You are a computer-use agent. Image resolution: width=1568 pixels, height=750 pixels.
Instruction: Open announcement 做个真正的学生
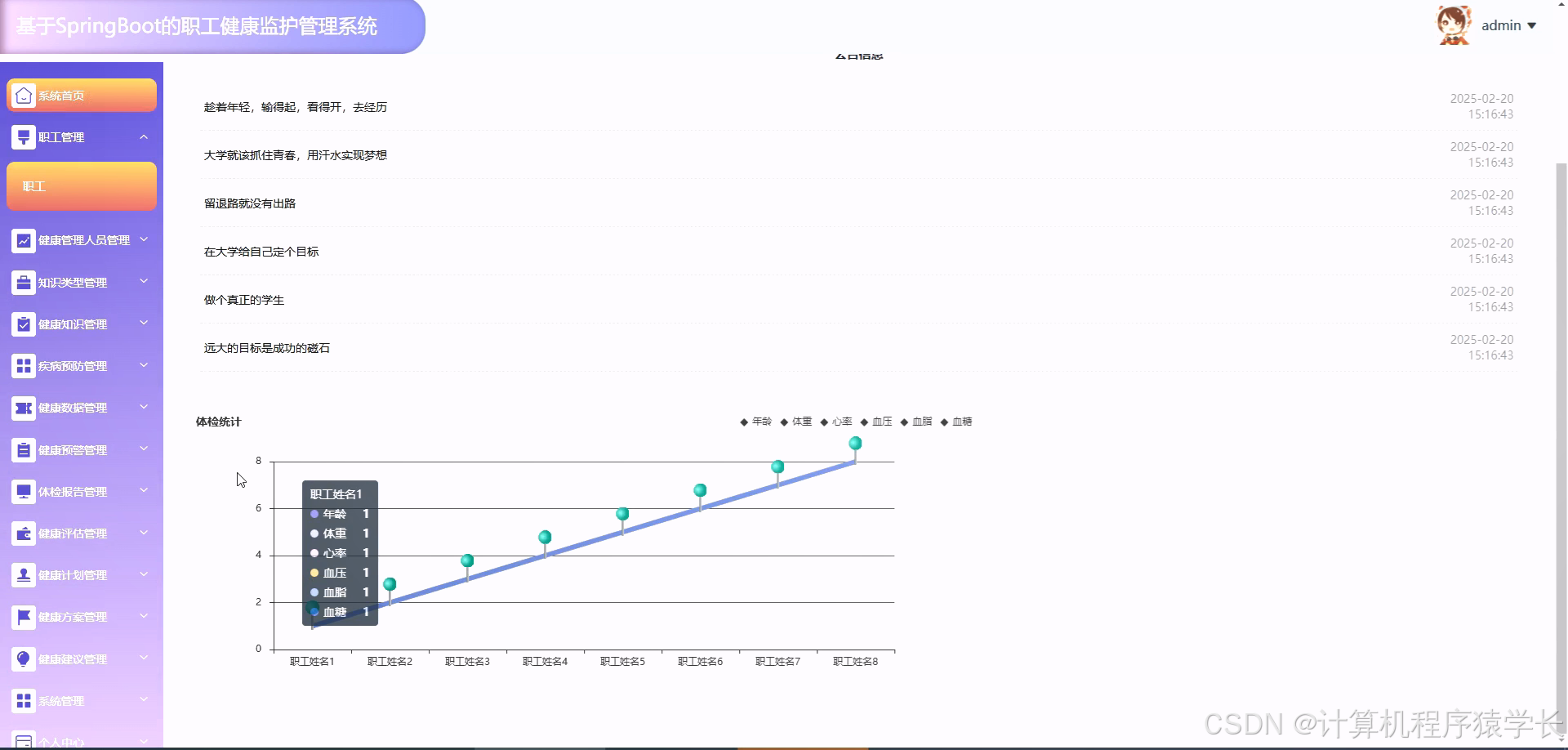tap(244, 300)
